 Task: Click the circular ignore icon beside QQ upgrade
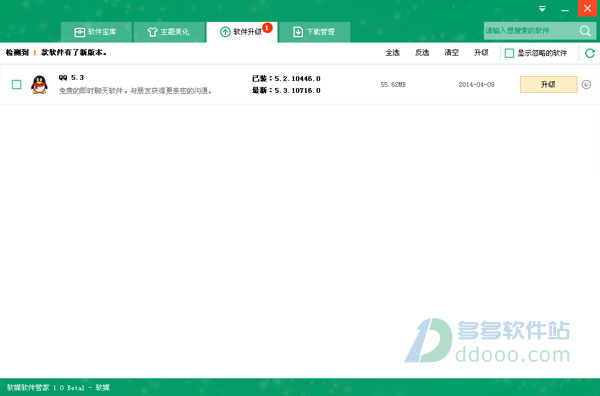(x=586, y=85)
